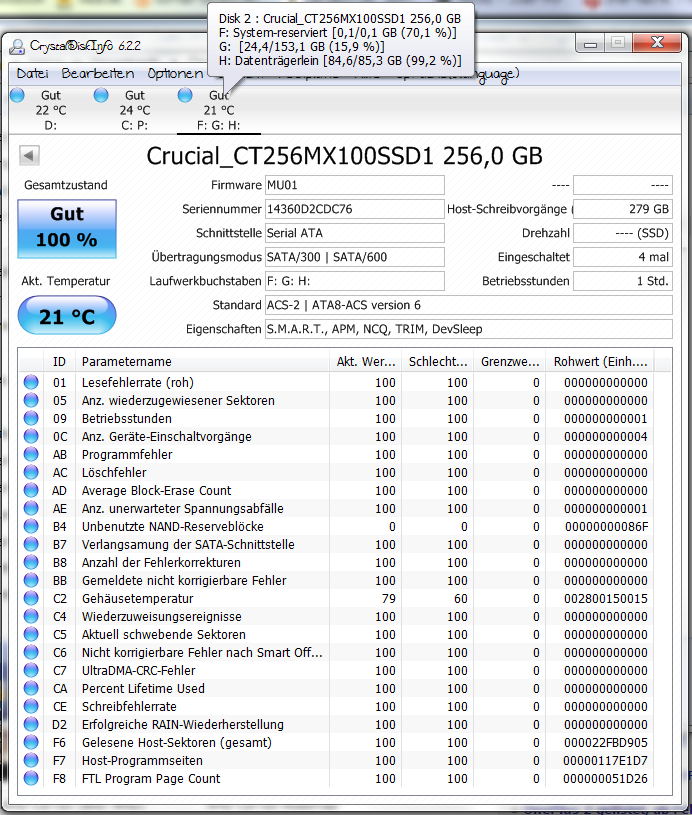The image size is (692, 815).
Task: Click the Standard field ACS-2 | ATA8-ACS version 6
Action: click(x=468, y=305)
